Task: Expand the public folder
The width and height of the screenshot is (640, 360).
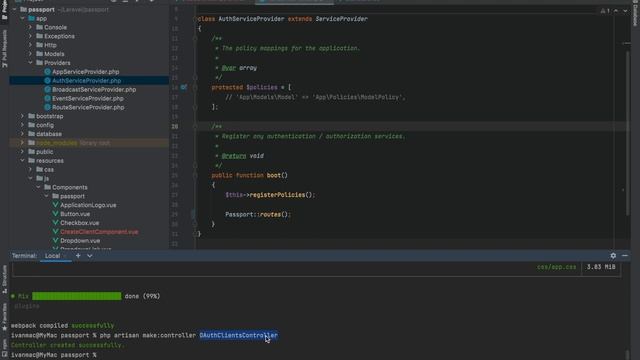Action: (x=23, y=152)
